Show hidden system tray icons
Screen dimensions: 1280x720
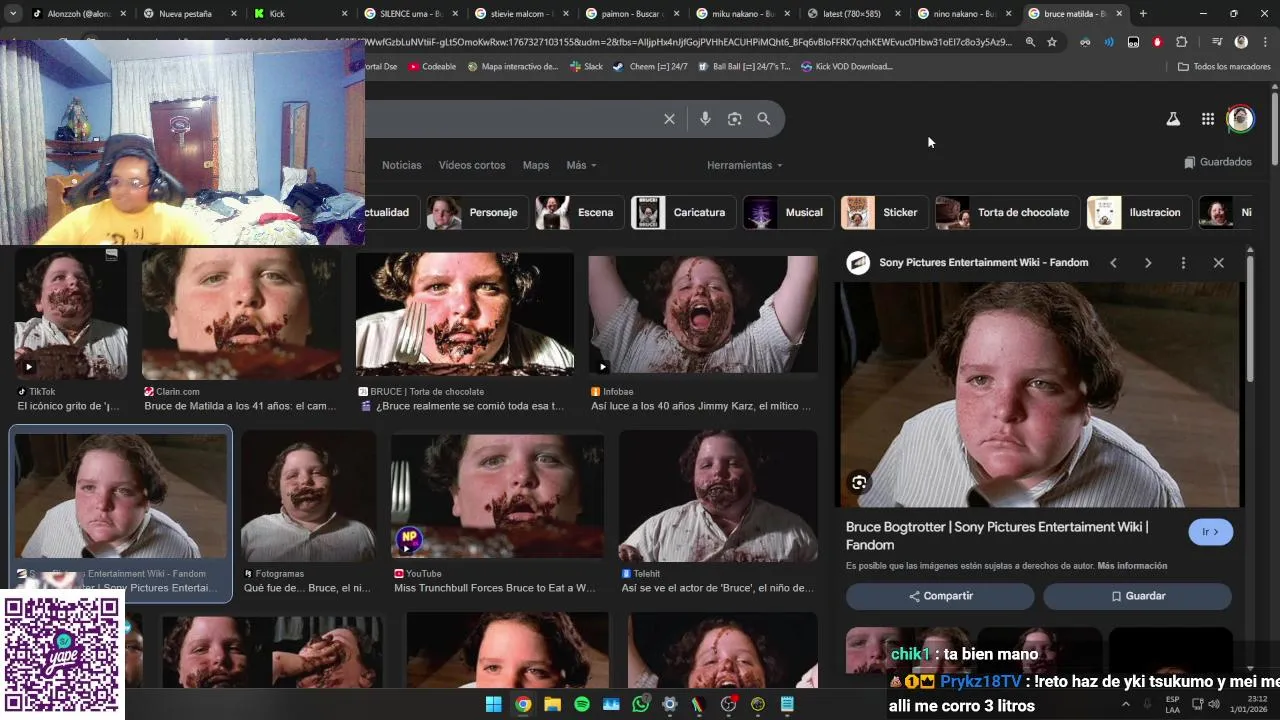coord(1126,704)
